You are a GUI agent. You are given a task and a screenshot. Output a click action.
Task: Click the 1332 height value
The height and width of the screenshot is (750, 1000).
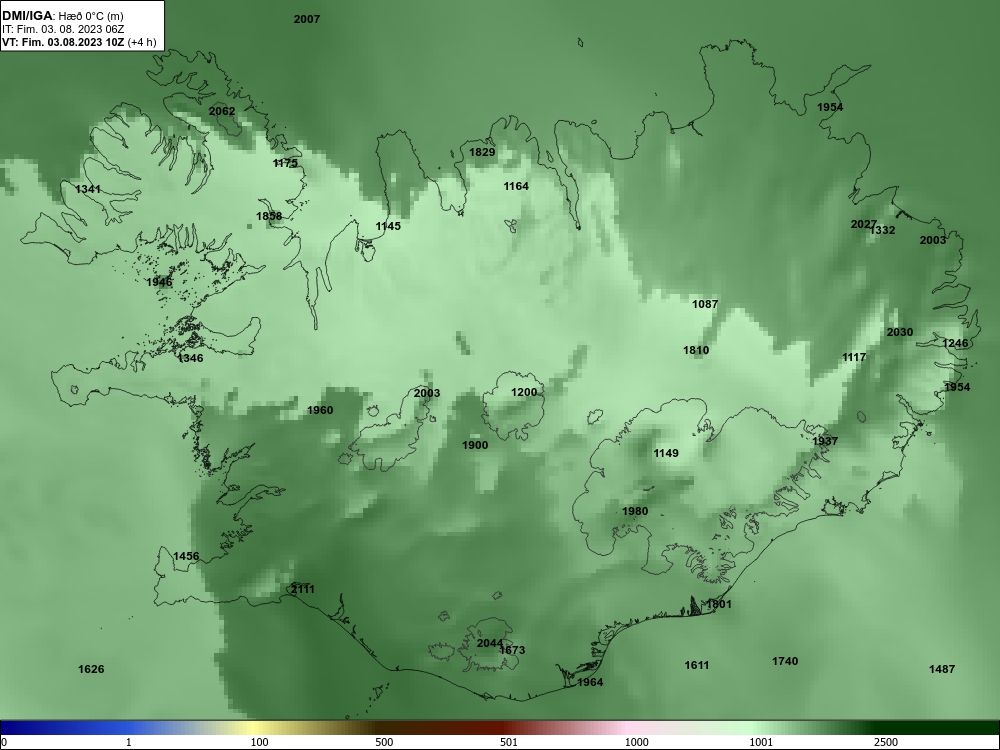pos(883,230)
